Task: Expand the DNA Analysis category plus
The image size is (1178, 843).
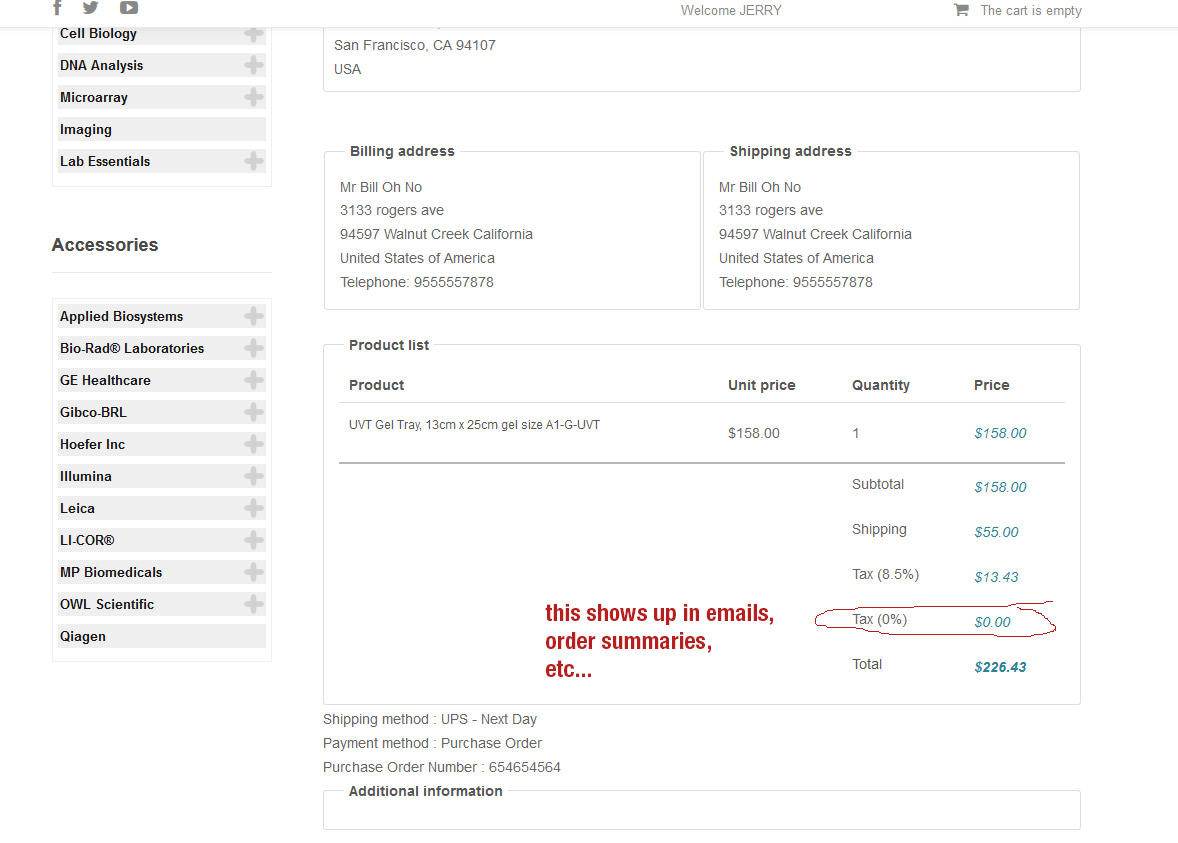Action: pyautogui.click(x=254, y=65)
